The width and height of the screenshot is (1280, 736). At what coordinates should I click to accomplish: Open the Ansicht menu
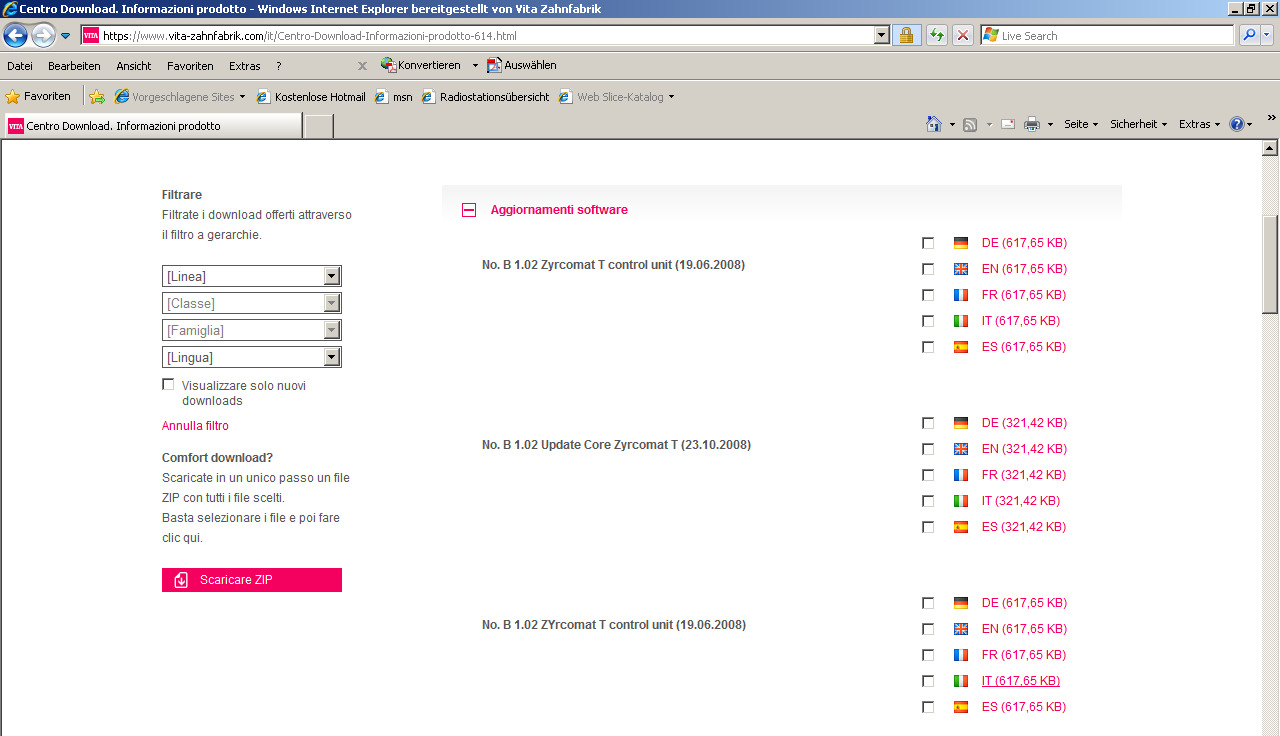point(134,66)
